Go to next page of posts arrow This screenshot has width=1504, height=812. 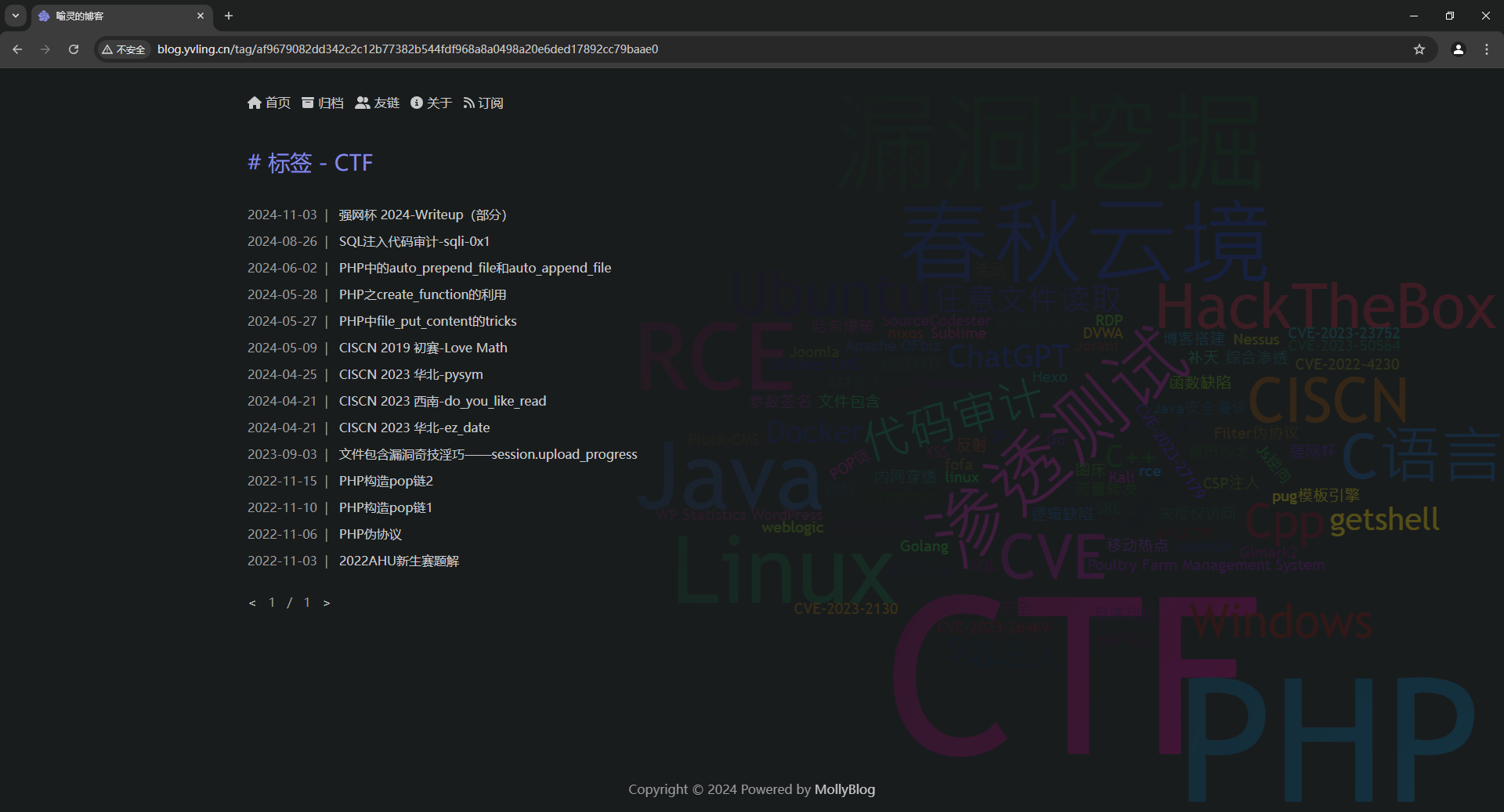pyautogui.click(x=327, y=603)
